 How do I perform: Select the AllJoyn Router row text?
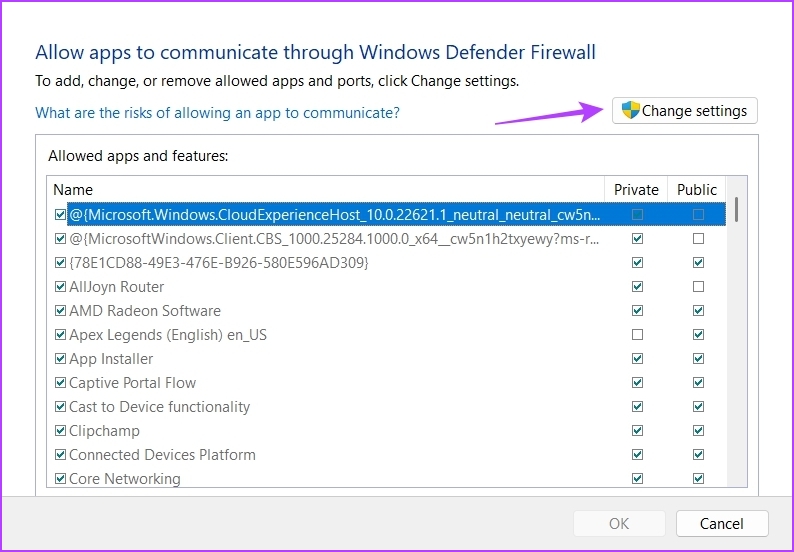coord(116,287)
